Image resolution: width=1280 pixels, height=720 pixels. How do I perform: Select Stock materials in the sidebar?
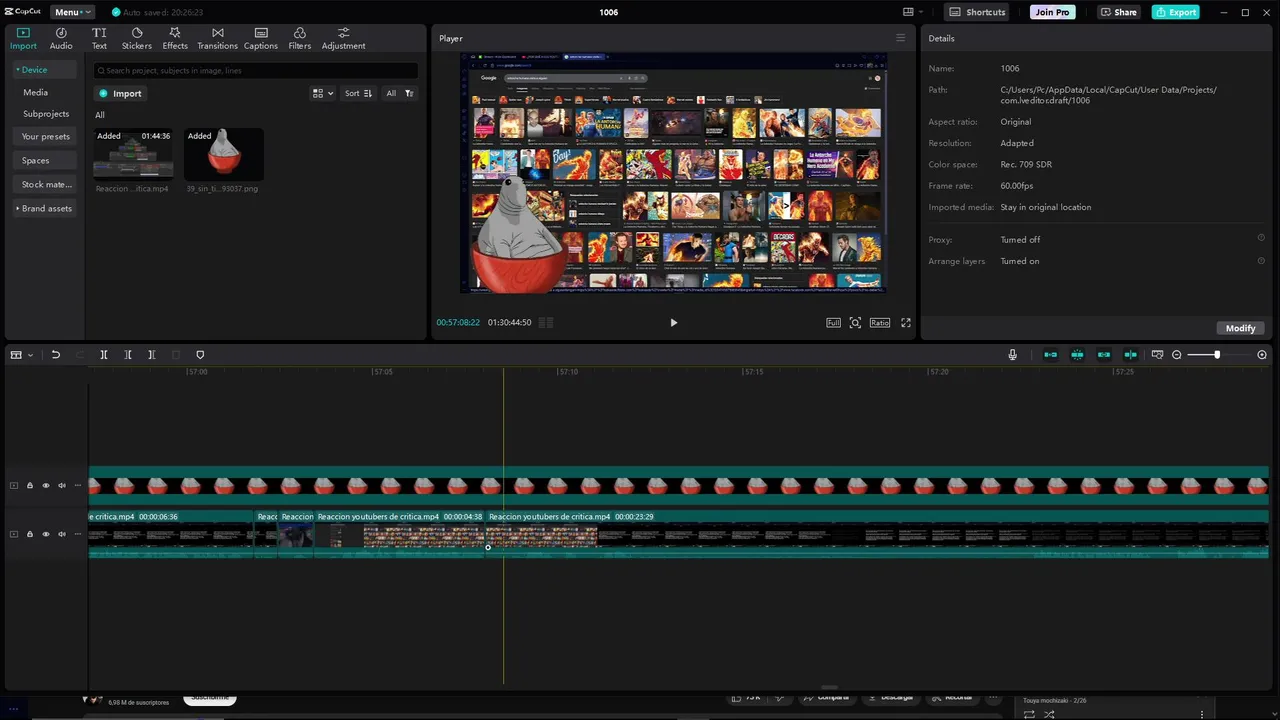[x=46, y=184]
